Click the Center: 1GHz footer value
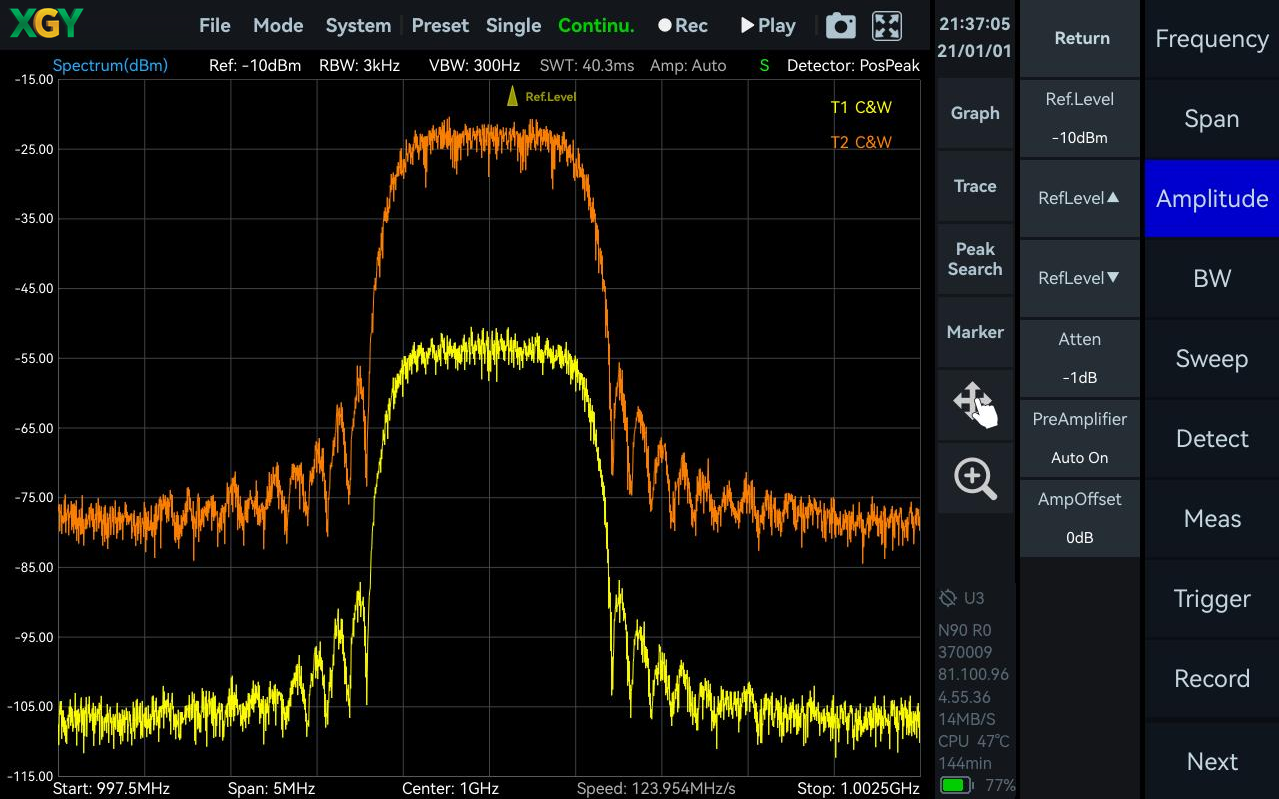The height and width of the screenshot is (799, 1279). [x=450, y=788]
